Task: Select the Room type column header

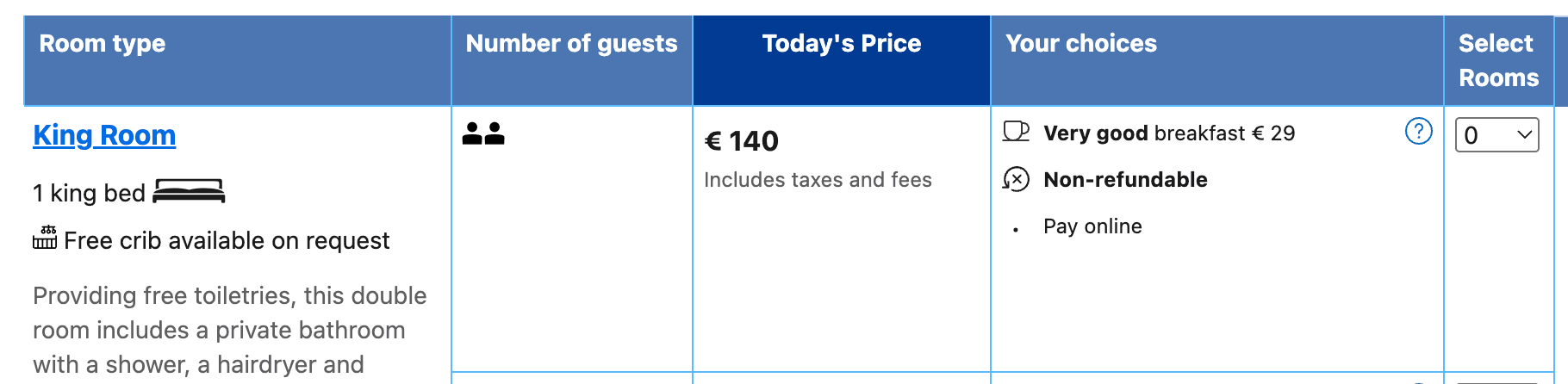Action: (103, 44)
